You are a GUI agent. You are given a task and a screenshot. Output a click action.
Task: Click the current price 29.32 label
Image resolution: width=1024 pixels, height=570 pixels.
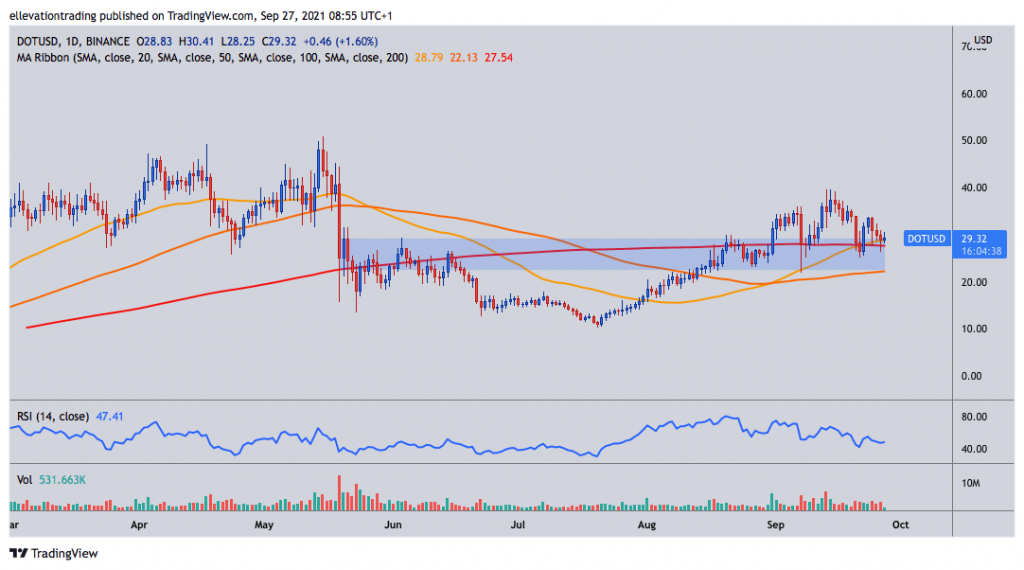pyautogui.click(x=974, y=239)
